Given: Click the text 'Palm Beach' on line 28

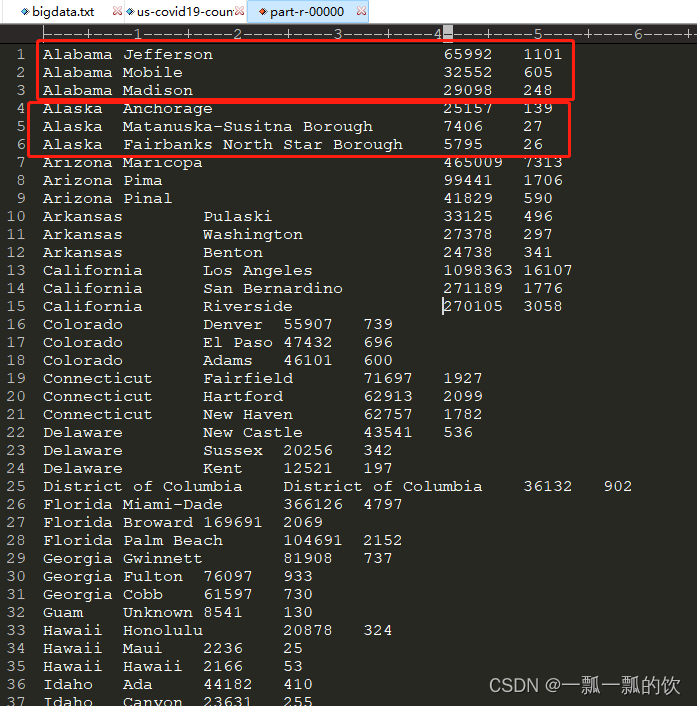Looking at the screenshot, I should 173,541.
